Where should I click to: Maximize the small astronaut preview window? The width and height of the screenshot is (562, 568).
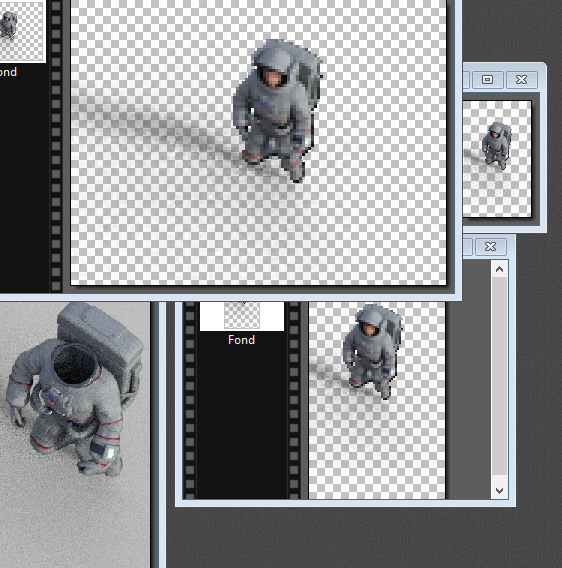tap(487, 79)
